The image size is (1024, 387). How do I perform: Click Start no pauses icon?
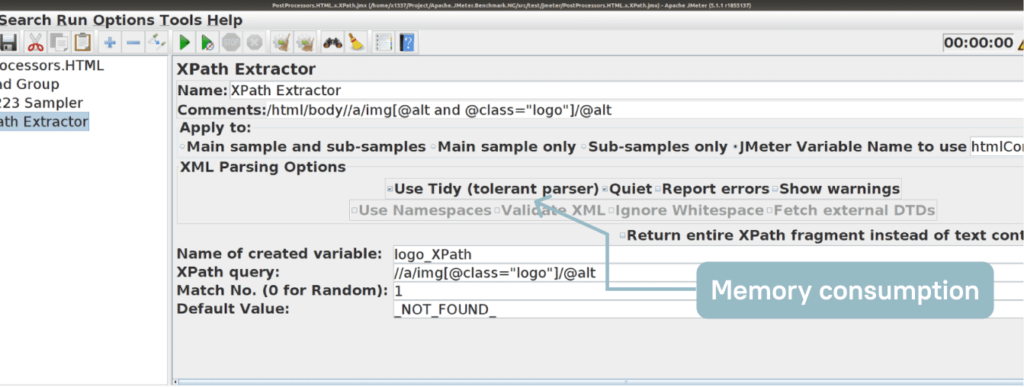[x=208, y=43]
